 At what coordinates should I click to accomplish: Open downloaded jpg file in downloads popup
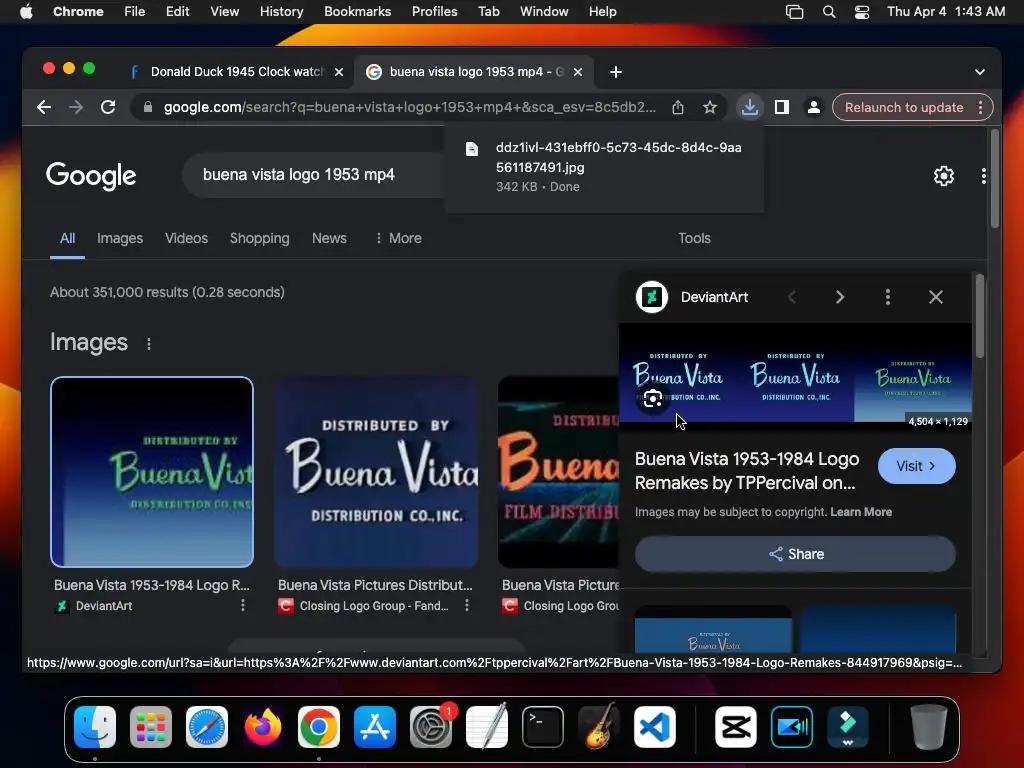point(604,167)
